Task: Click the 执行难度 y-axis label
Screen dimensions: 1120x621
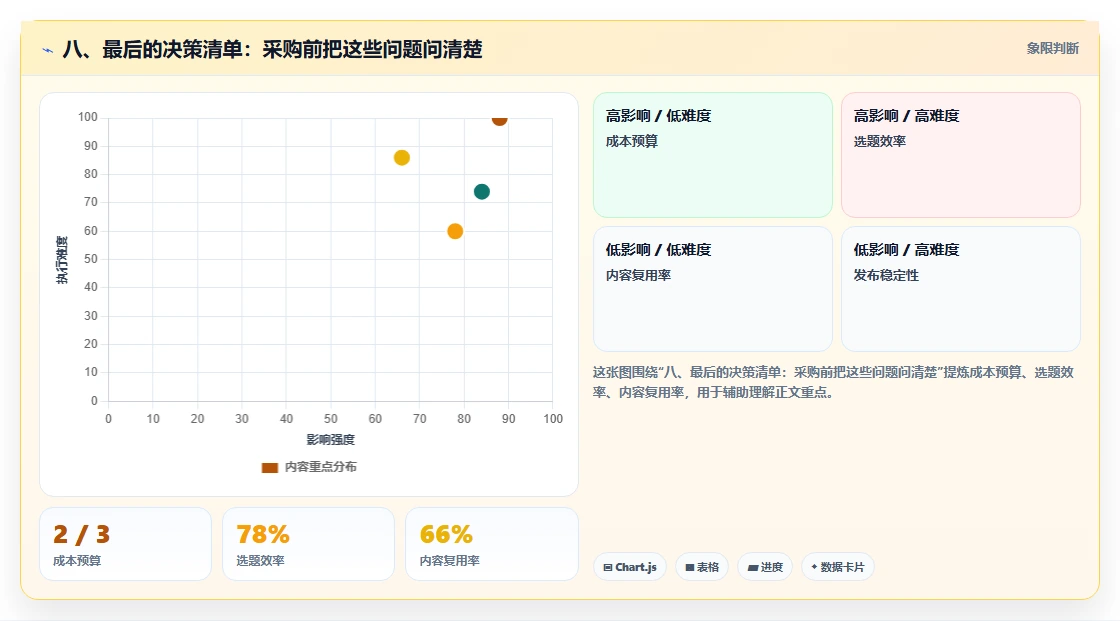Action: coord(62,259)
